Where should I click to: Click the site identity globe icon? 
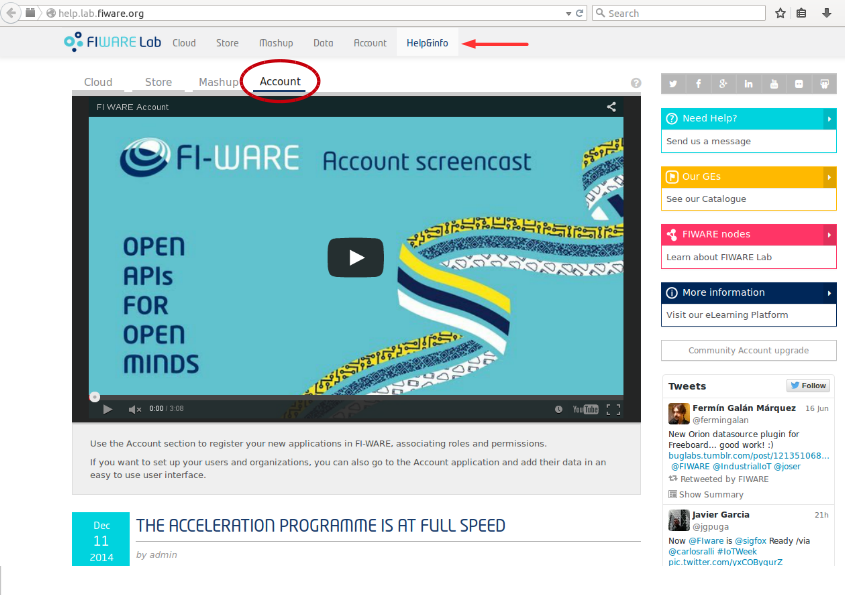tap(51, 13)
